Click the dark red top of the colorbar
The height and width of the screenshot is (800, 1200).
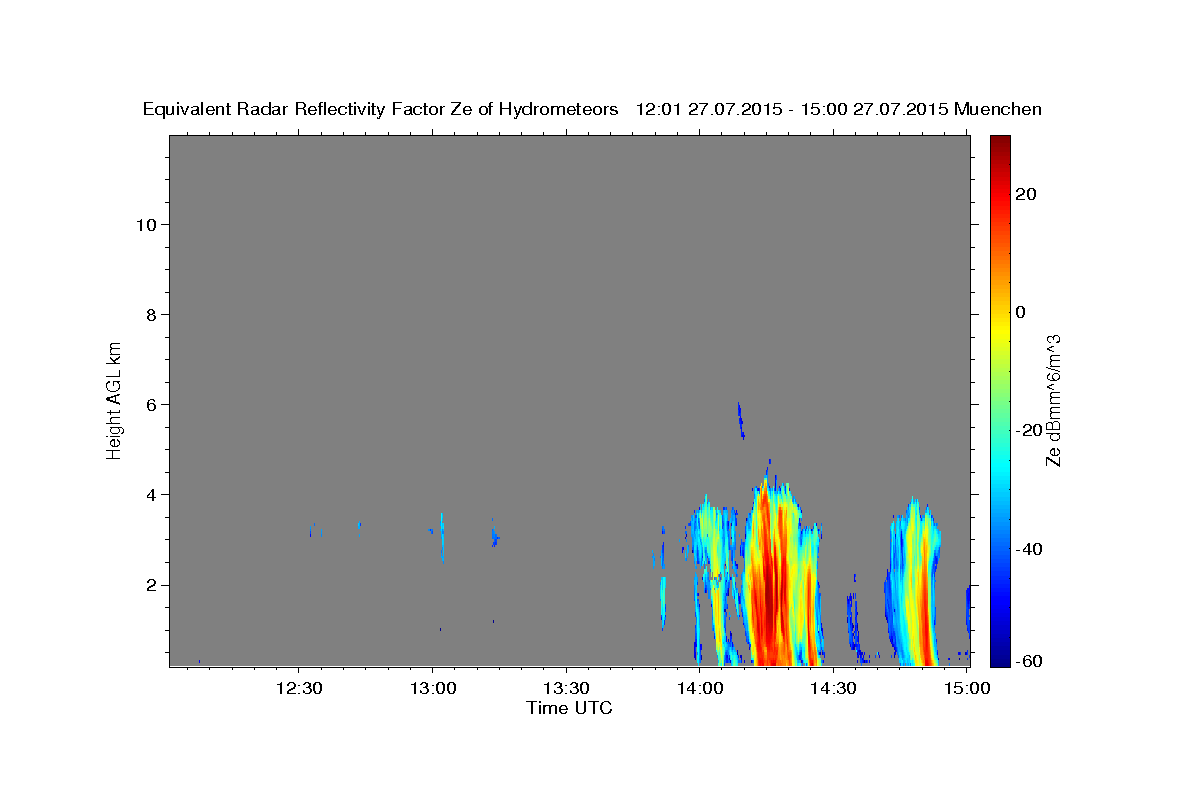[999, 142]
